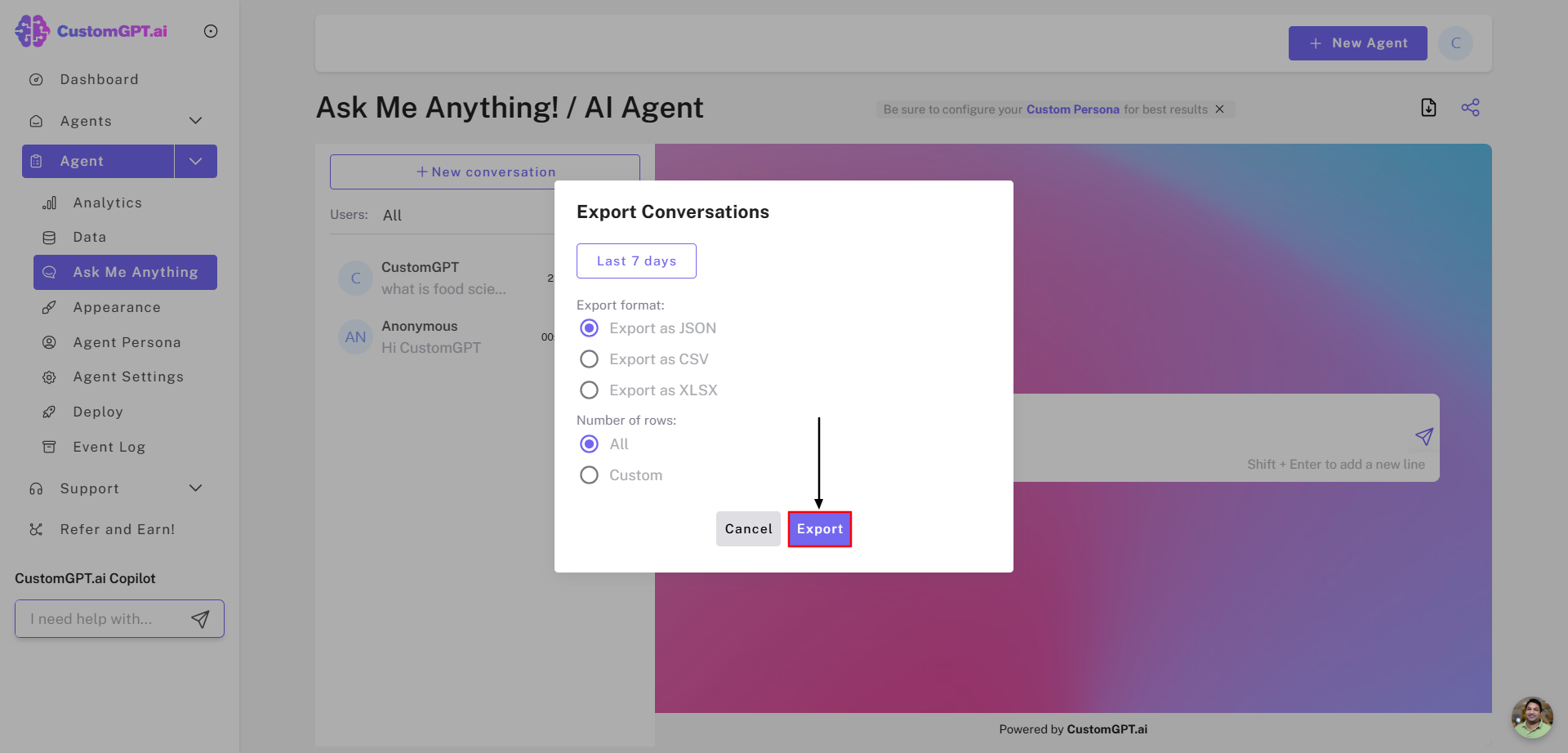Click the Refer and Earn icon
1568x753 pixels.
(36, 529)
